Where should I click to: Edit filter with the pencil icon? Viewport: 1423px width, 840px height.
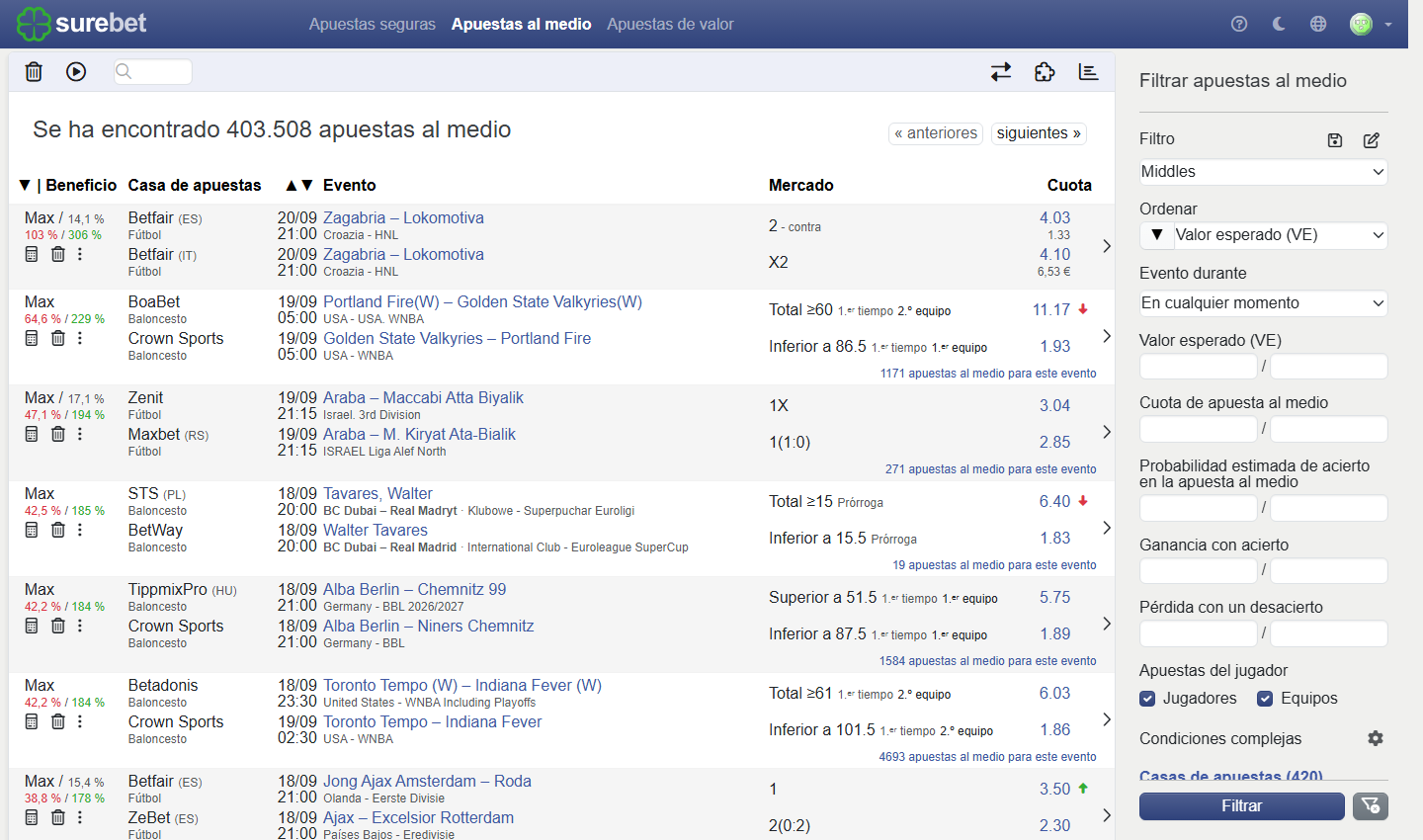click(x=1372, y=140)
